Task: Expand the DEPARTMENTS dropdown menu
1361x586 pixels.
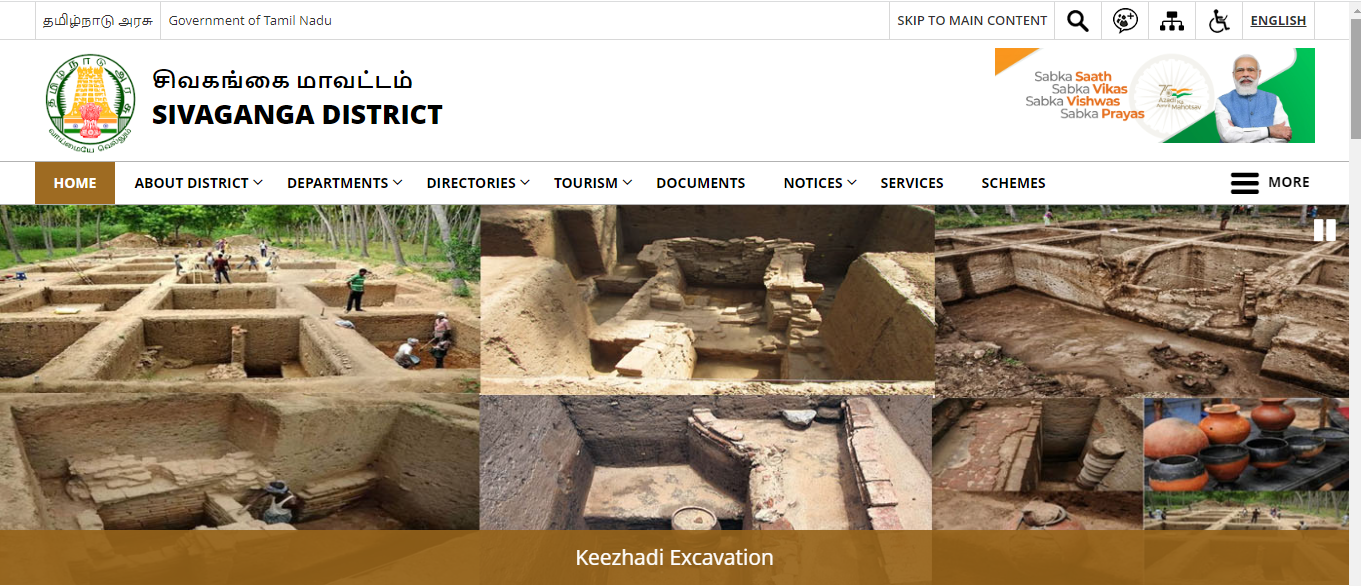Action: click(x=344, y=183)
